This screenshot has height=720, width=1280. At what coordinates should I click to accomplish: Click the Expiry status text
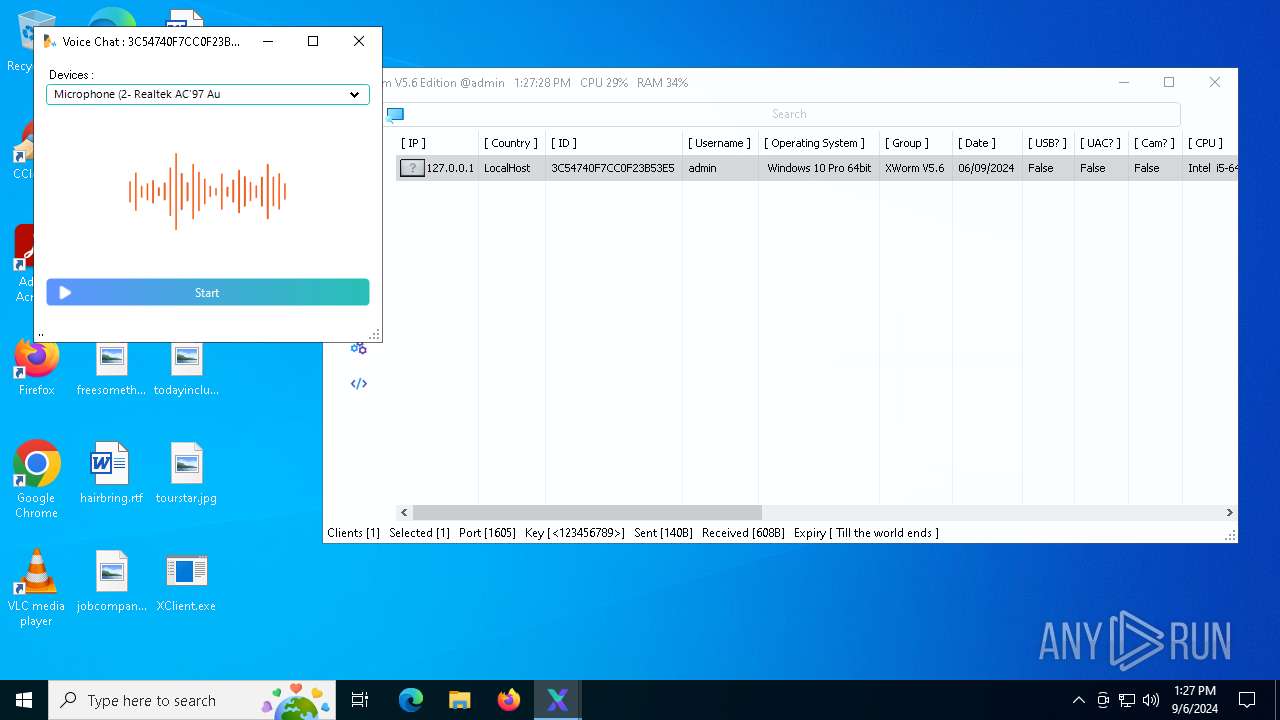point(866,533)
